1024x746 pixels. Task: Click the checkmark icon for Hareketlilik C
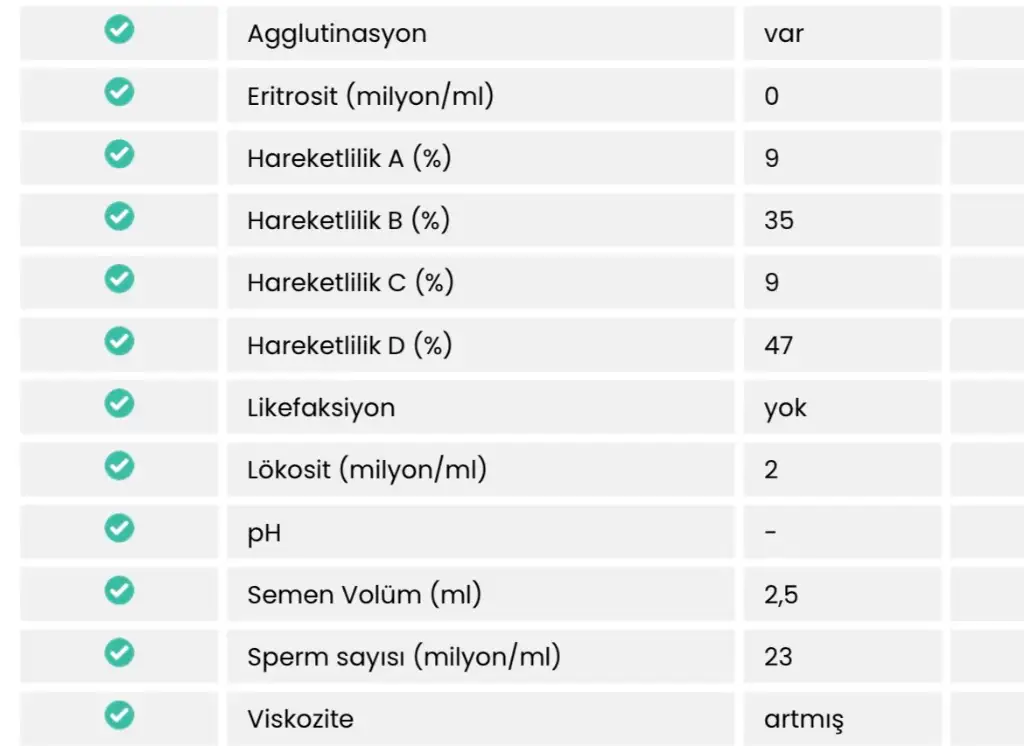click(x=119, y=279)
